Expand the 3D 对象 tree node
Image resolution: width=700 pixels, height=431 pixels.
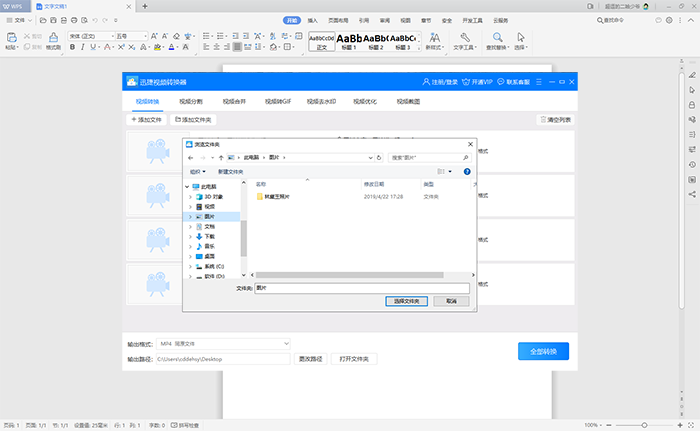tap(191, 197)
